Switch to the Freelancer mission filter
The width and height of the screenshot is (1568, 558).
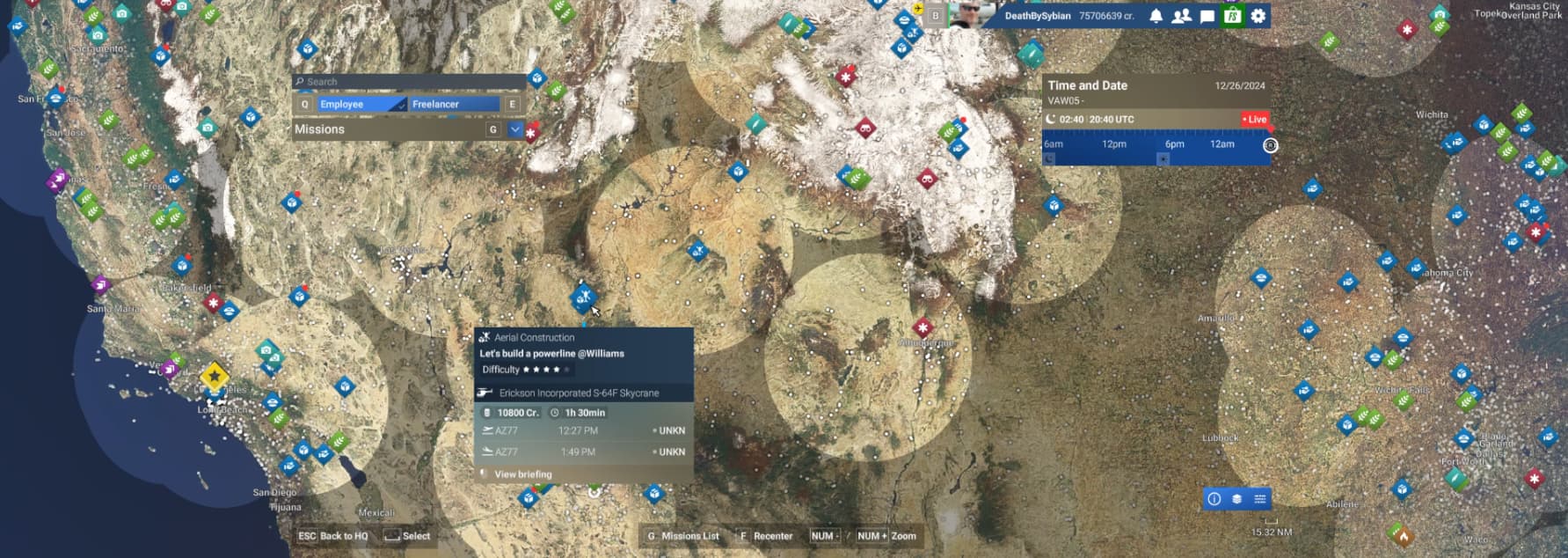pyautogui.click(x=454, y=104)
